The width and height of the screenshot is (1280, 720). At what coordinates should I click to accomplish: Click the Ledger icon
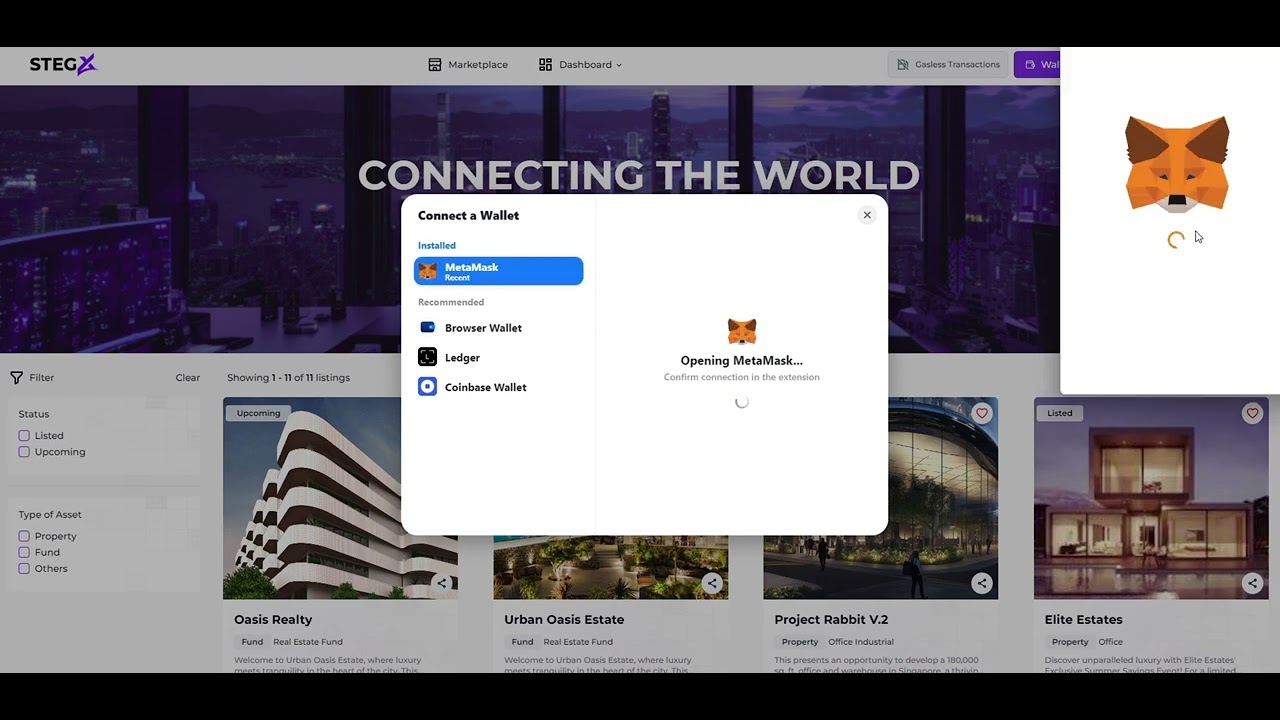click(427, 357)
